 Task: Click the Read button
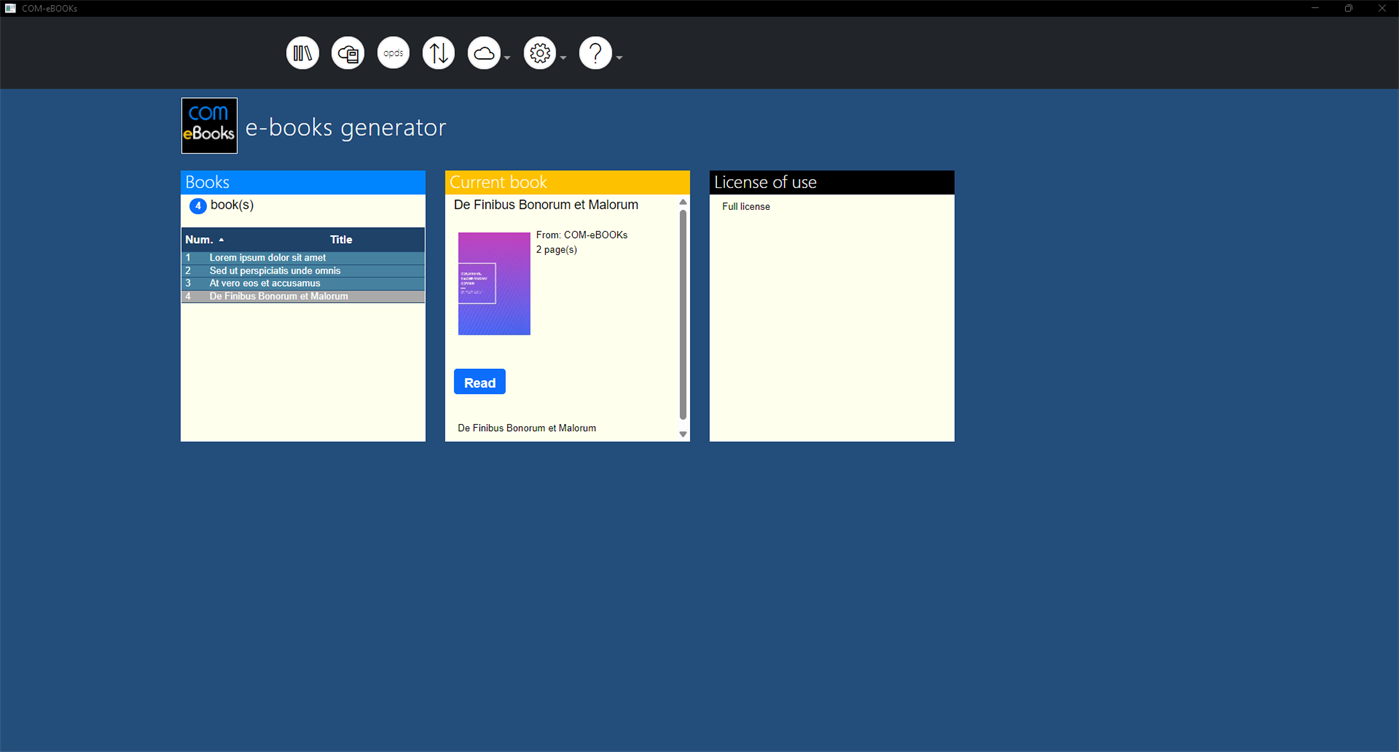(x=479, y=381)
